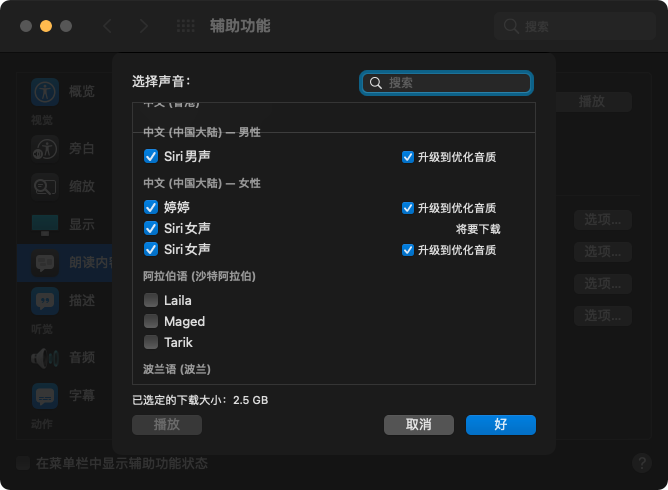The image size is (668, 490).
Task: Toggle 在菜单栏中显示辅助功能状态 checkbox
Action: [23, 463]
